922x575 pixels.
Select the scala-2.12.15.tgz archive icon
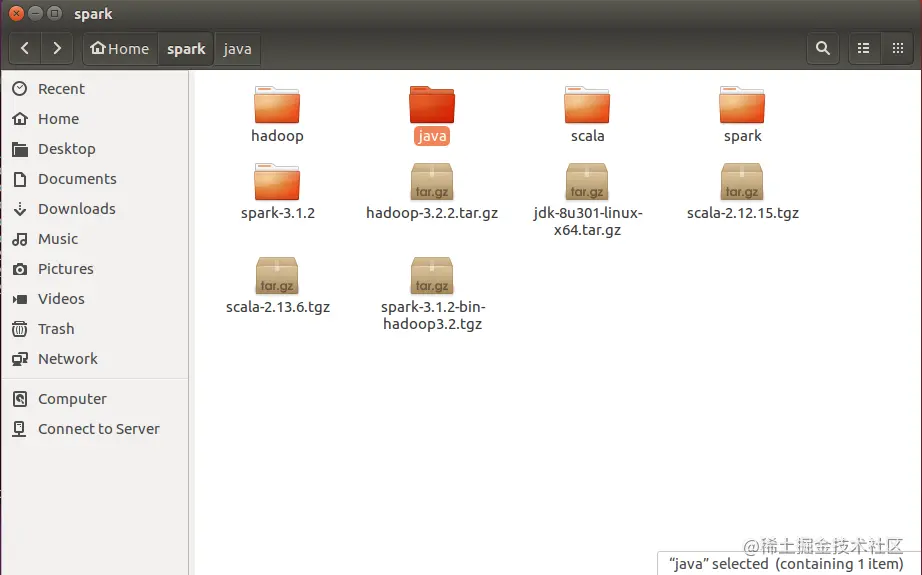[x=742, y=182]
